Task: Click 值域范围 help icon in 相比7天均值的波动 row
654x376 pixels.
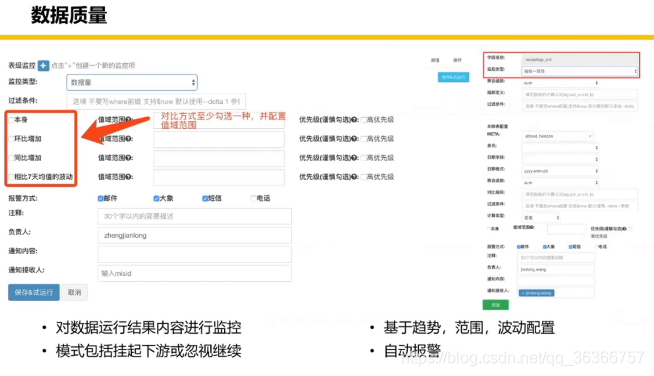Action: [x=128, y=177]
